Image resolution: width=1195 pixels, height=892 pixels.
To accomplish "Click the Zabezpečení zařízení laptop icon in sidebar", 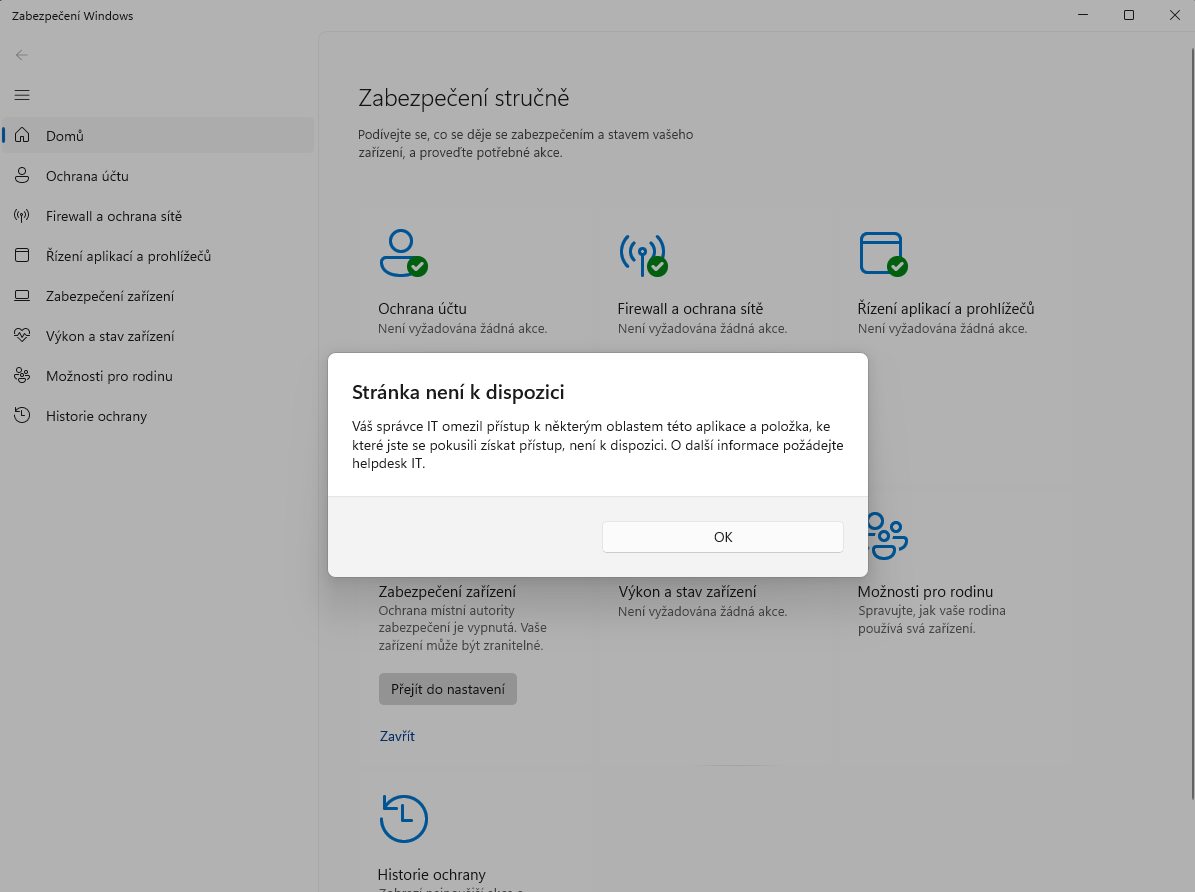I will [22, 296].
